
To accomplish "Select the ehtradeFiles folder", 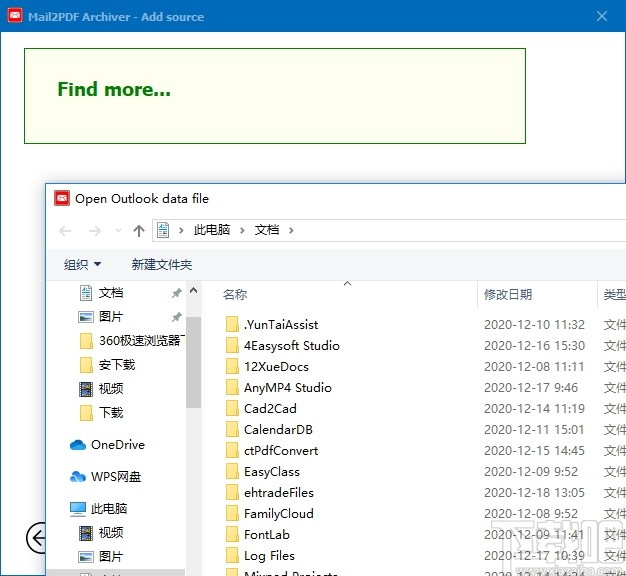I will point(279,493).
